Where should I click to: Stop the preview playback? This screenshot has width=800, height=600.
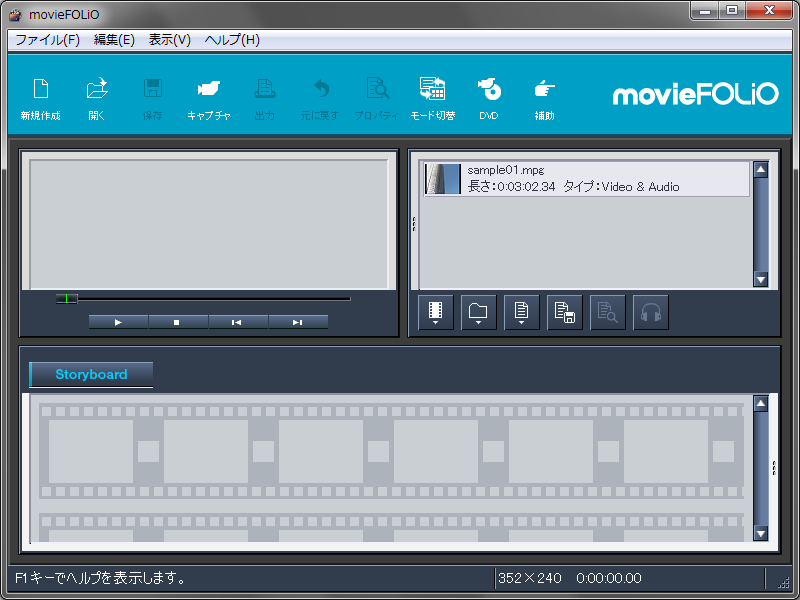click(x=178, y=322)
